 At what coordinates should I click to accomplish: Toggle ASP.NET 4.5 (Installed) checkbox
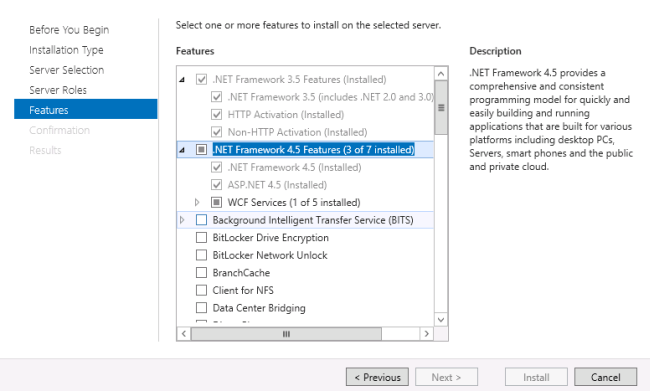tap(216, 185)
